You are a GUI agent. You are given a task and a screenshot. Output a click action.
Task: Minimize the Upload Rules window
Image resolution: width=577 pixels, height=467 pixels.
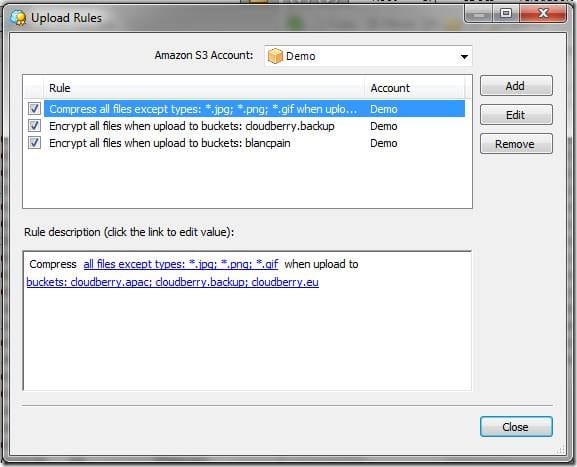coord(479,14)
